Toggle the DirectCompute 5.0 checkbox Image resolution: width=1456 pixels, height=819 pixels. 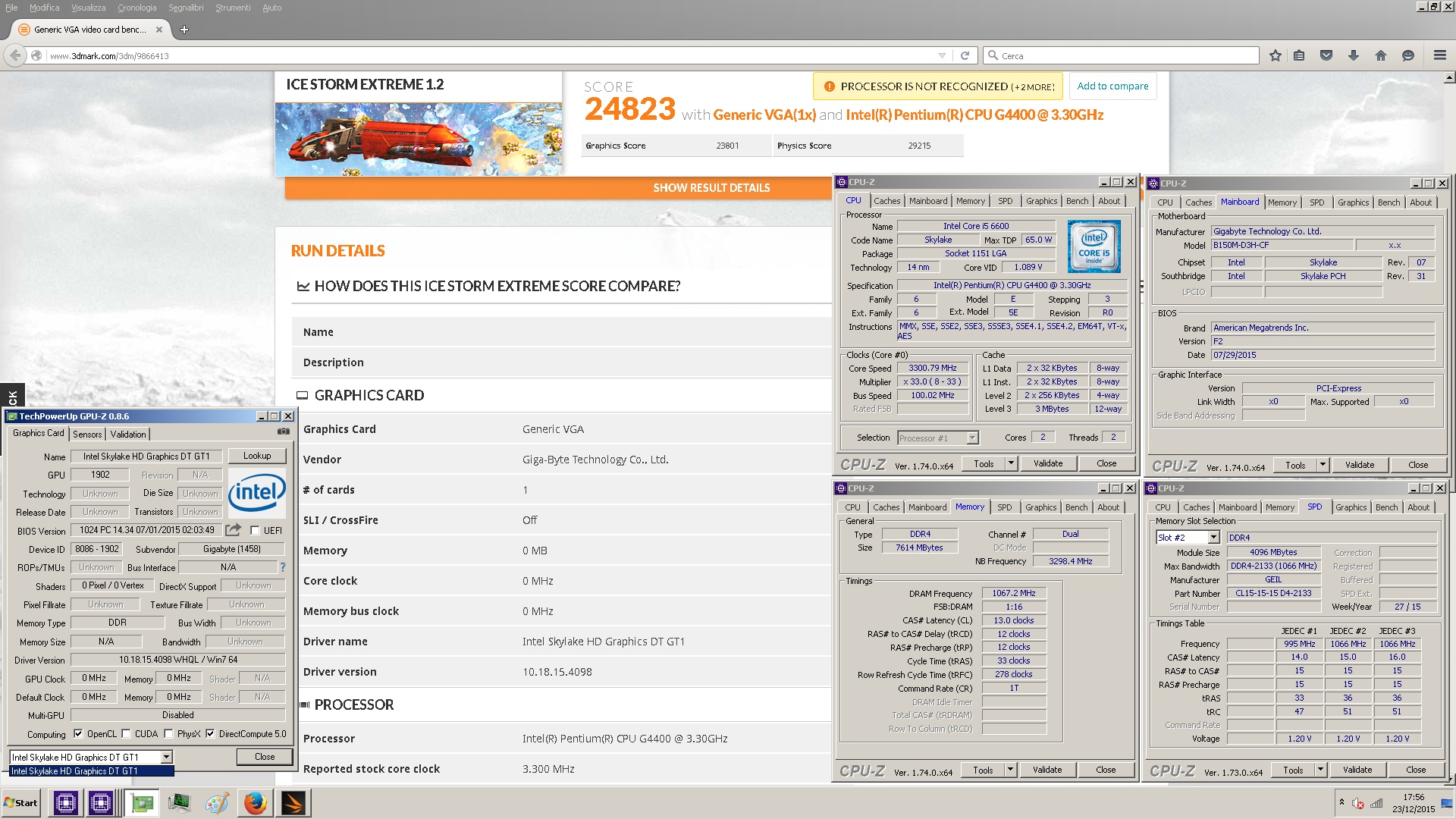point(209,733)
